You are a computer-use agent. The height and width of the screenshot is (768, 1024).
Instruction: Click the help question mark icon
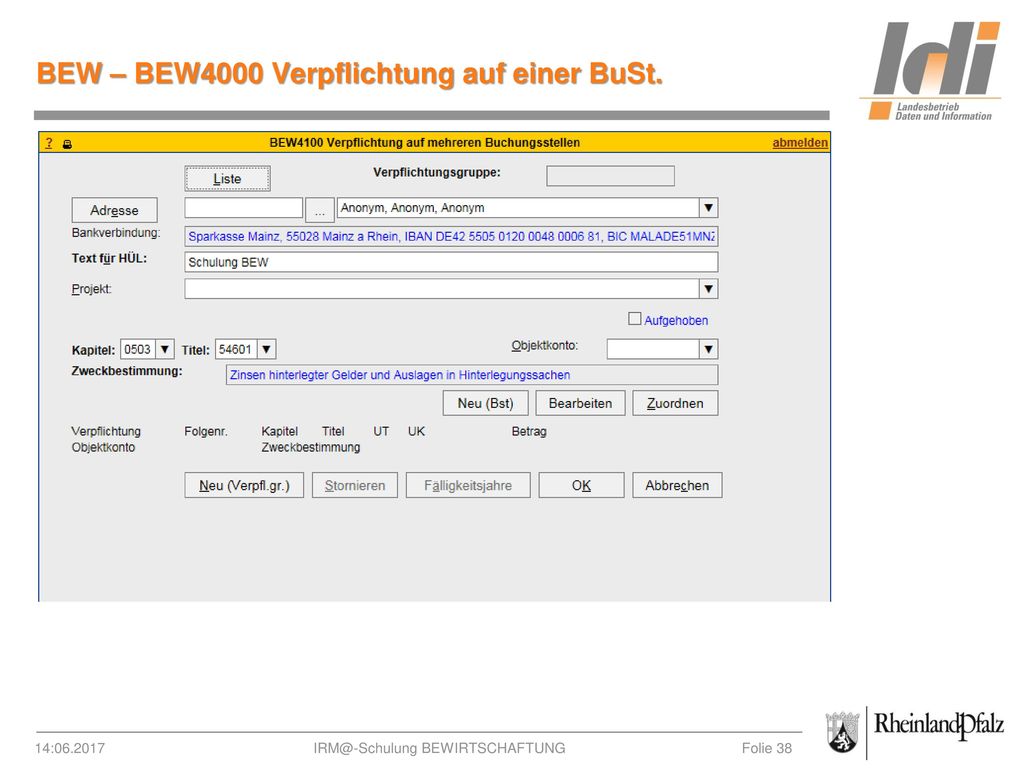[49, 142]
